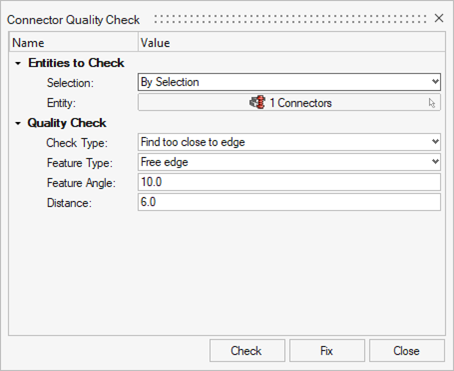Image resolution: width=454 pixels, height=371 pixels.
Task: Click the 'Entity:' label
Action: [x=61, y=103]
